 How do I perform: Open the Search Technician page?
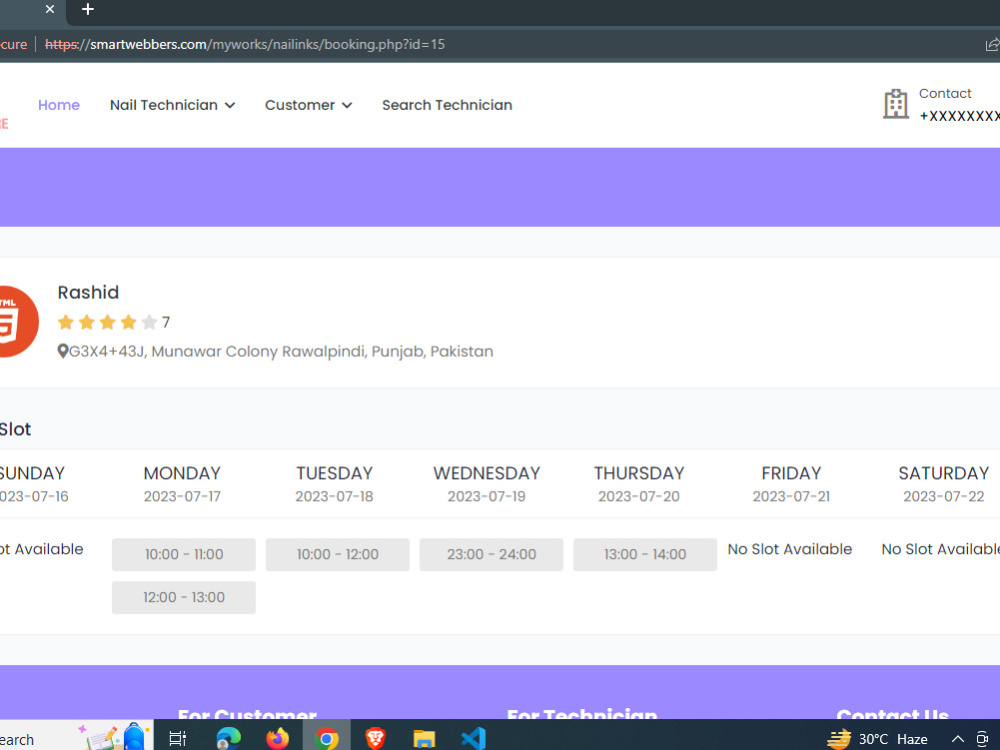tap(447, 105)
